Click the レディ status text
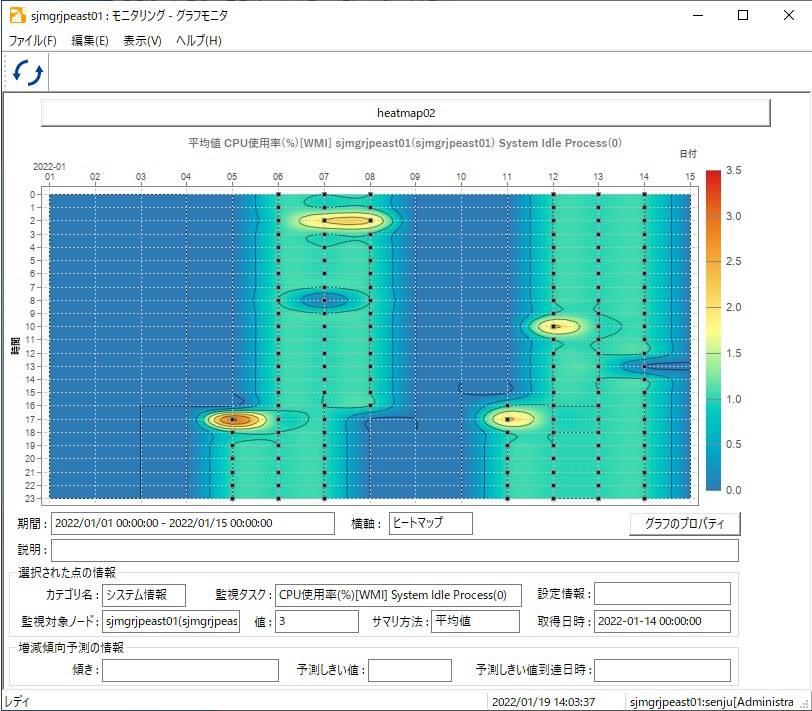 pos(18,702)
